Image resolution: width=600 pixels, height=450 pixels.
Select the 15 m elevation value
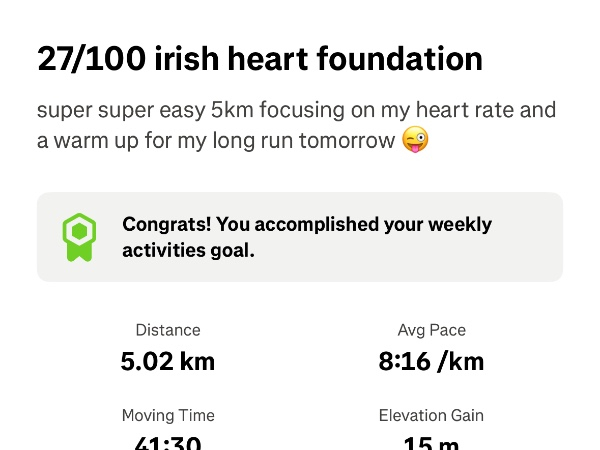[431, 442]
